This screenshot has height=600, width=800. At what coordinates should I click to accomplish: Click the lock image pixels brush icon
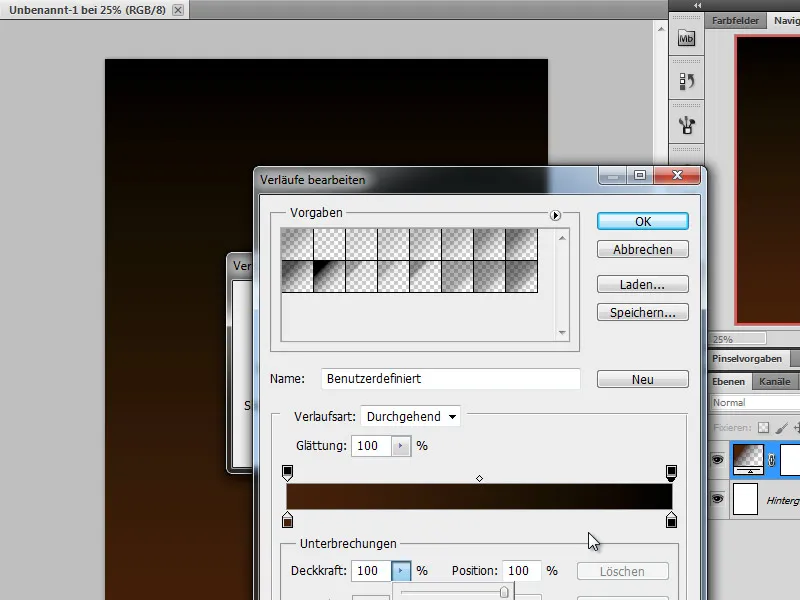[x=781, y=428]
